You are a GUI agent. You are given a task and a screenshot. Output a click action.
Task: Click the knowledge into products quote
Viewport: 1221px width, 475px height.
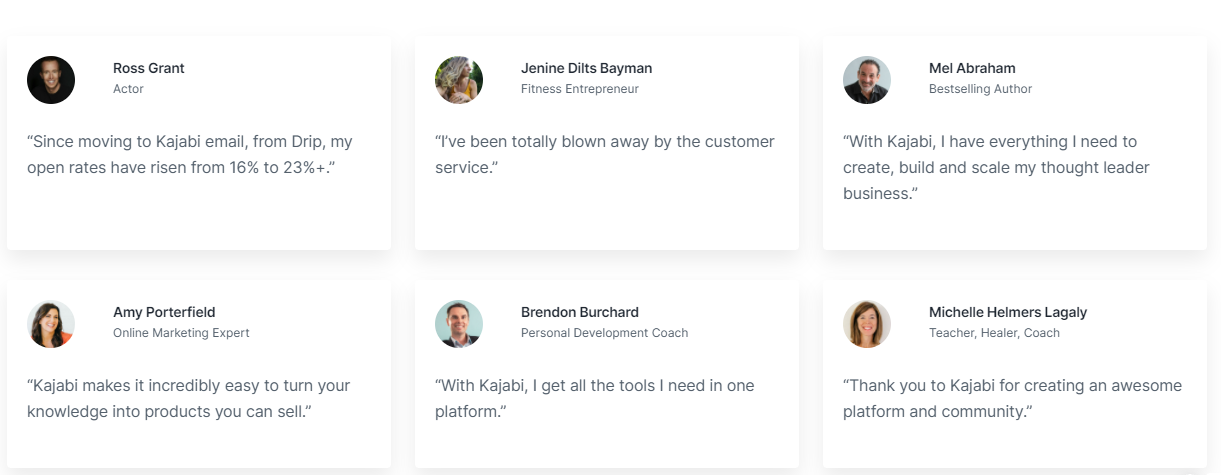[188, 398]
